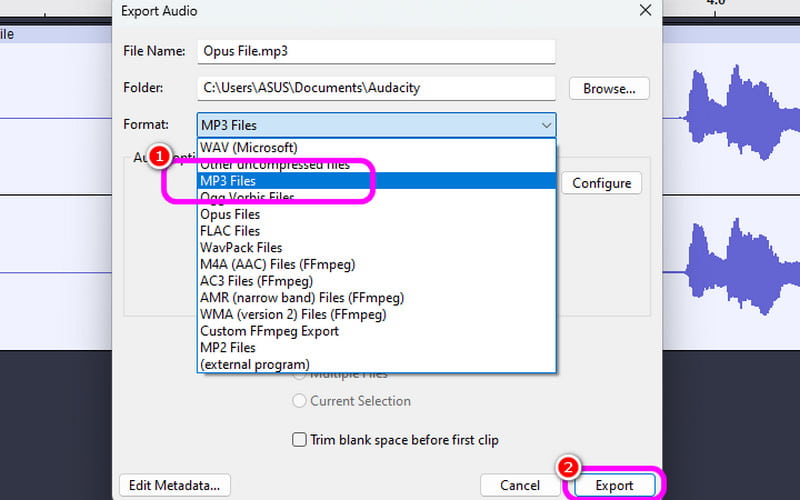
Task: Click the Export button
Action: pos(614,485)
